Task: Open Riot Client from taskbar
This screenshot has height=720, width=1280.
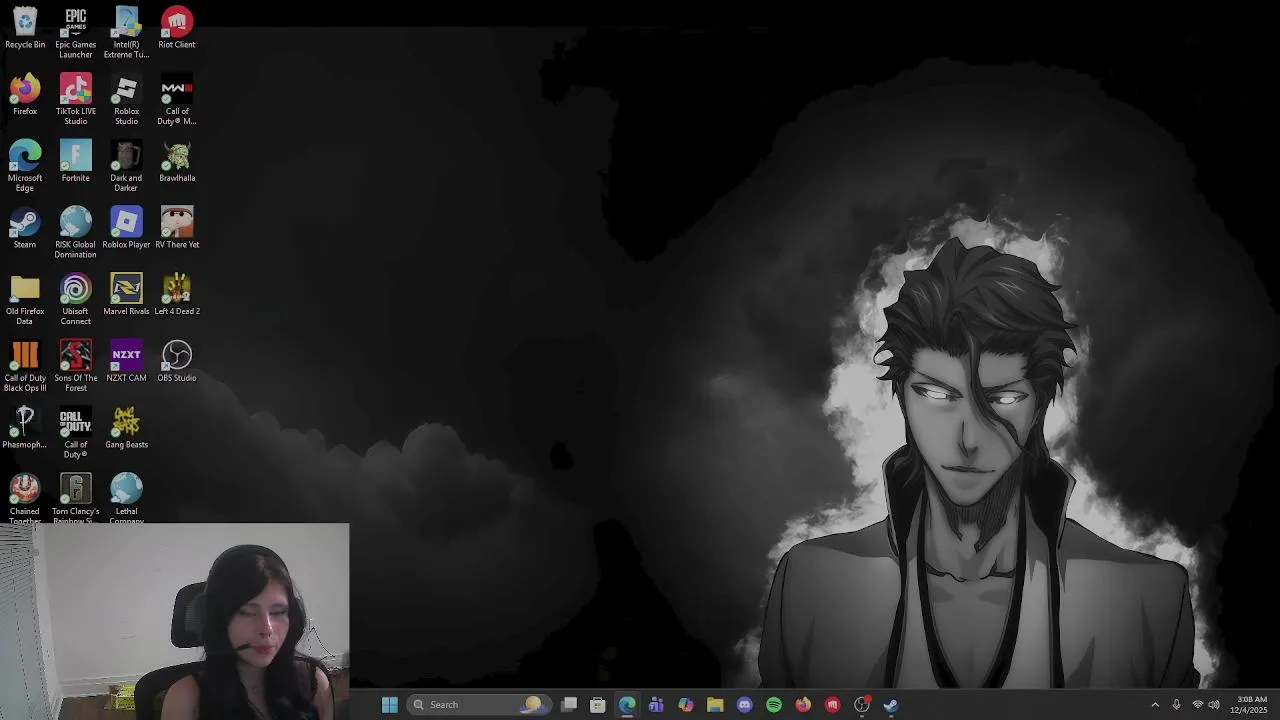Action: click(832, 705)
